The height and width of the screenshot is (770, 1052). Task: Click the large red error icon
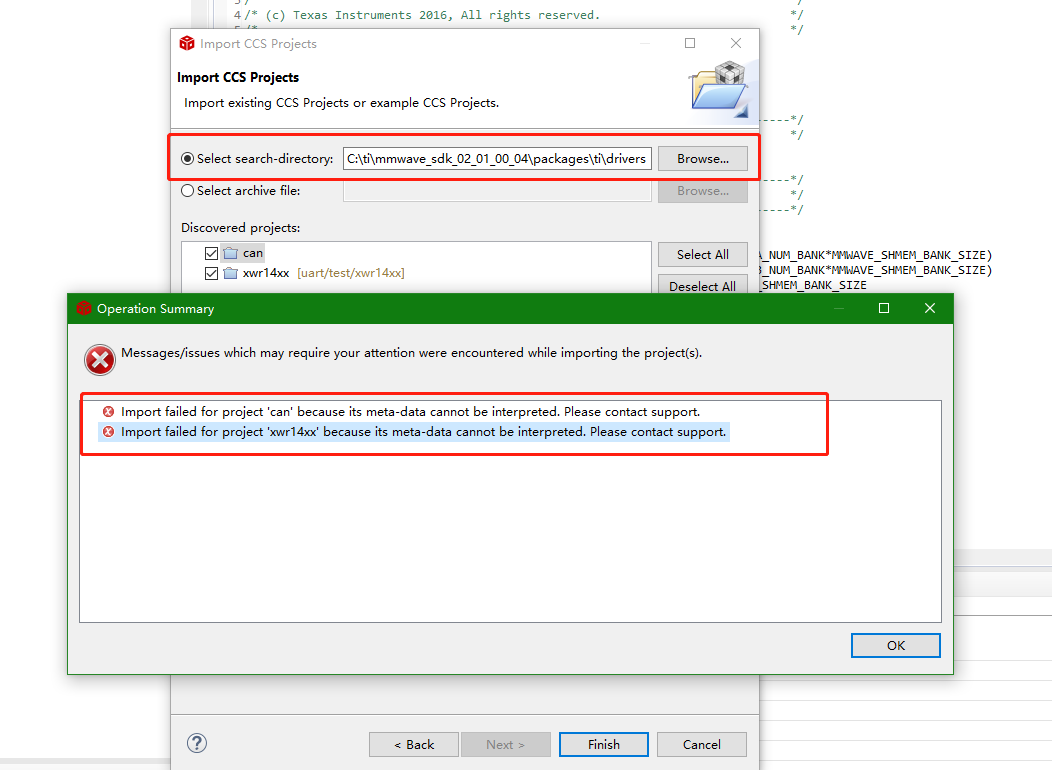point(100,360)
